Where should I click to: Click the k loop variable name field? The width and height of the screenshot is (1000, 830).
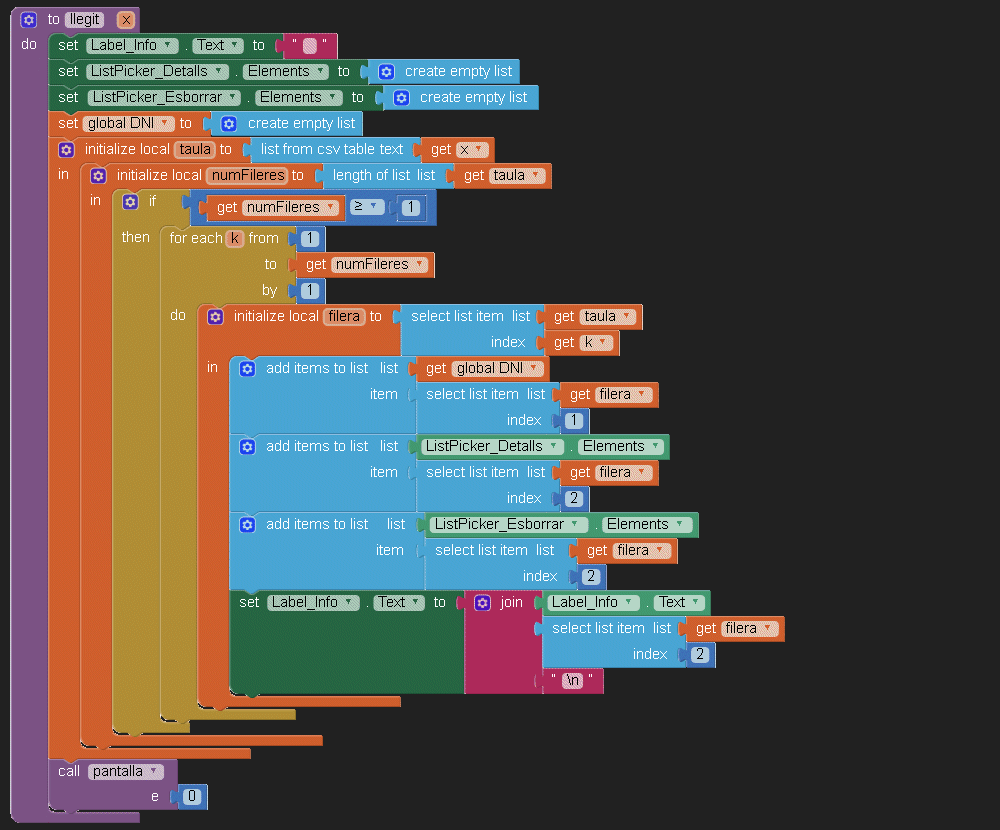(235, 238)
